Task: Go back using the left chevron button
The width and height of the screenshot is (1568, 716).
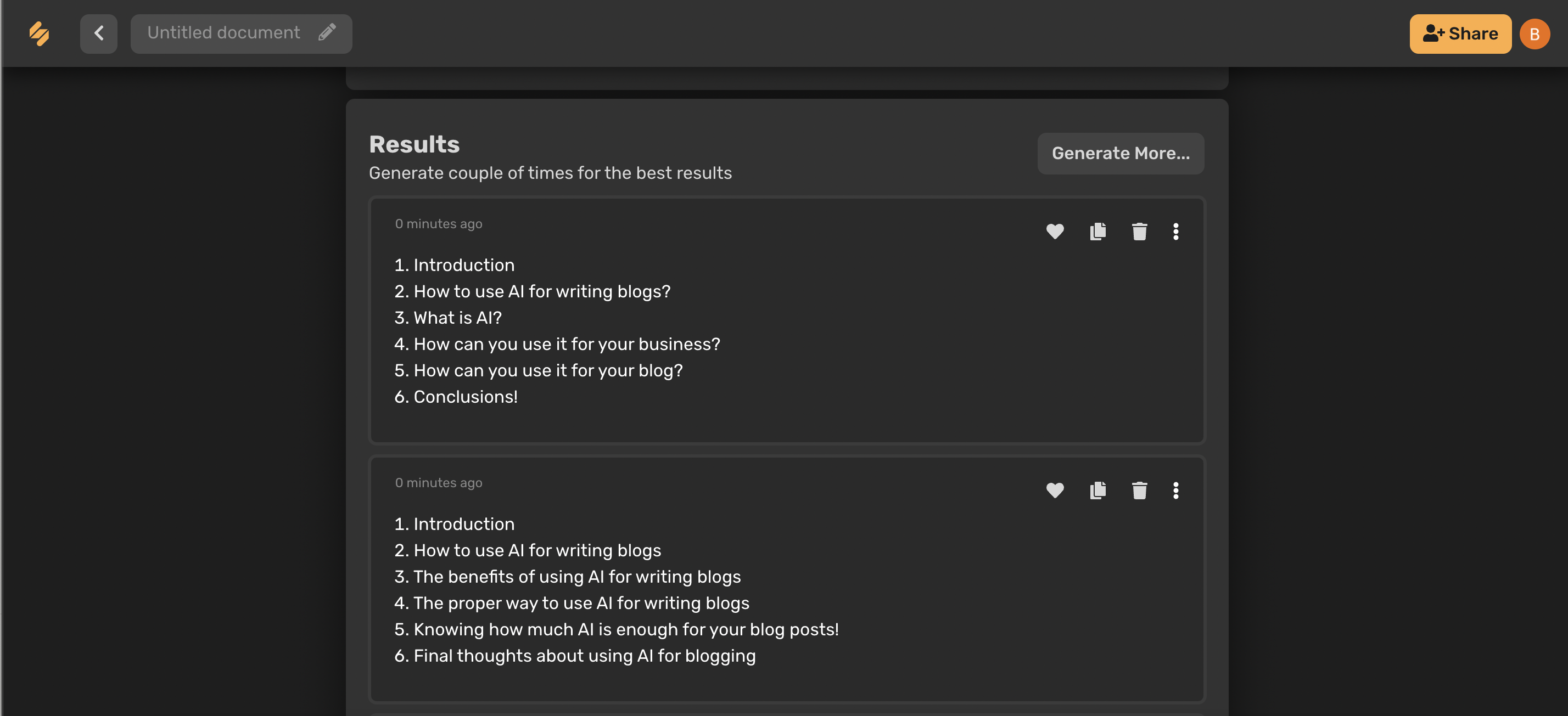Action: pos(99,33)
